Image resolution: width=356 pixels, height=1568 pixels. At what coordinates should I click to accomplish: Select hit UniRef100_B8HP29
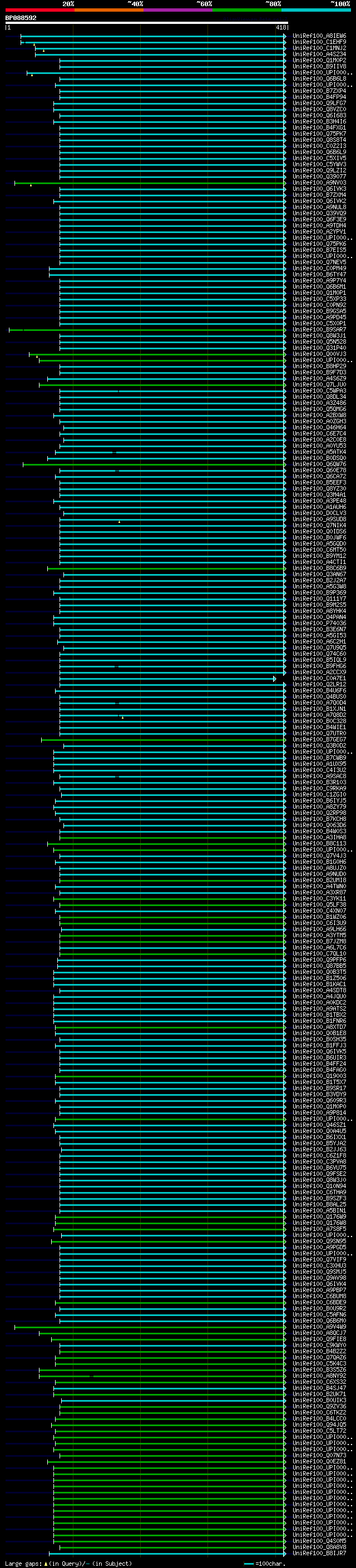(x=319, y=366)
